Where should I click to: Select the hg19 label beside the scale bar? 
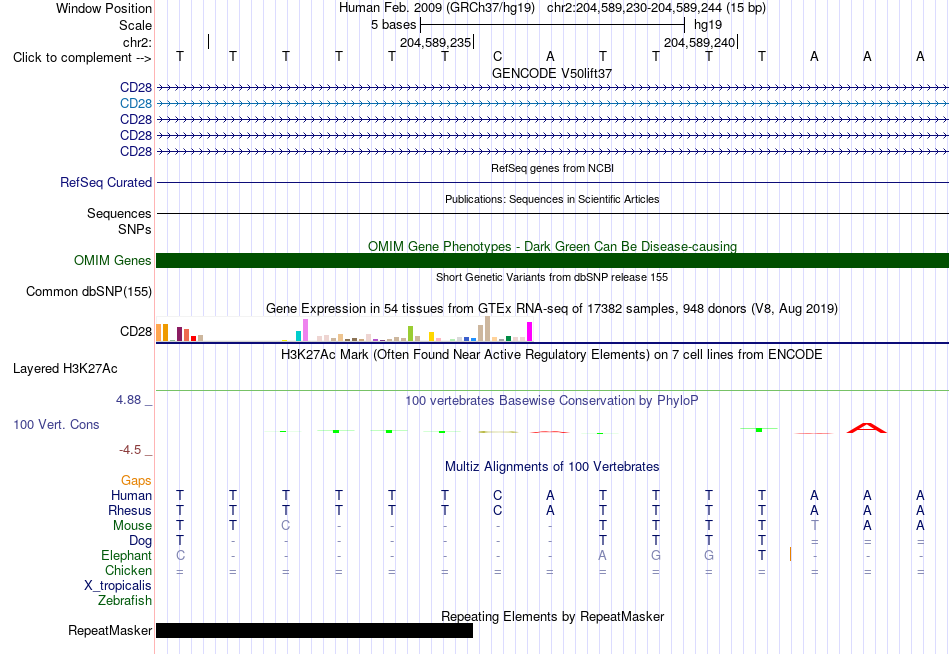pyautogui.click(x=708, y=25)
